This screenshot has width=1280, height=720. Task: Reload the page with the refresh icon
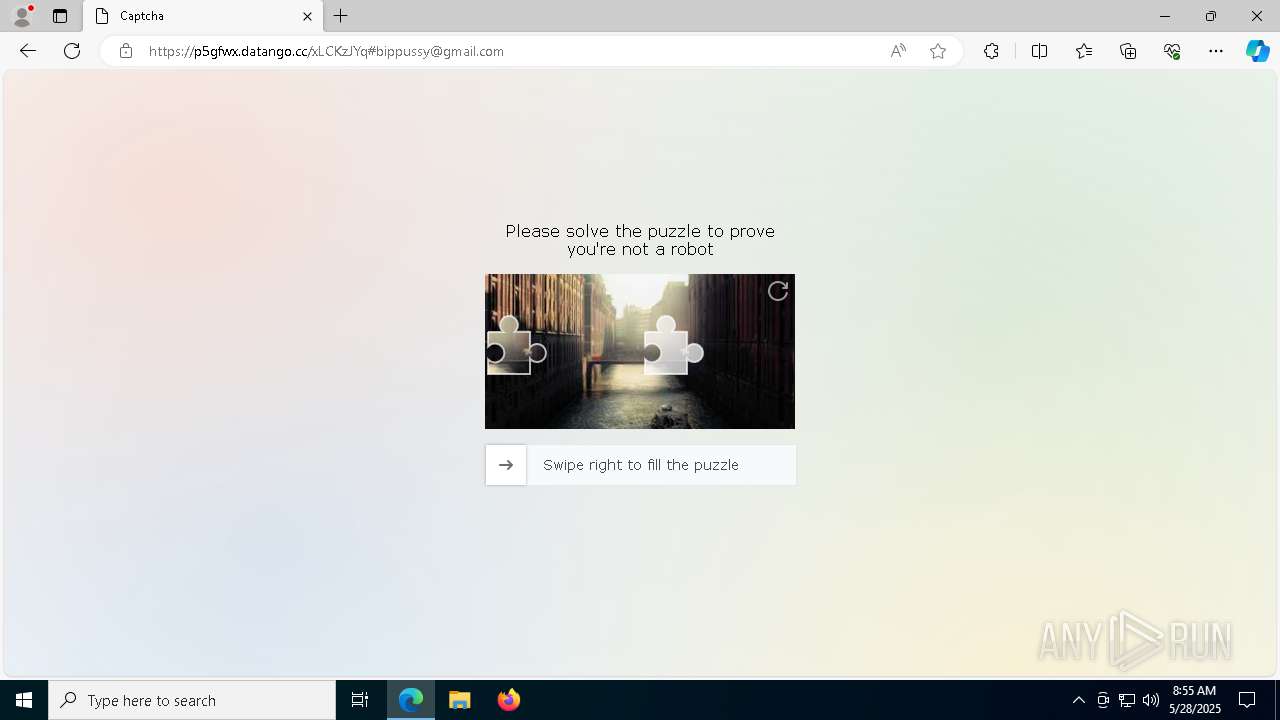click(x=72, y=51)
